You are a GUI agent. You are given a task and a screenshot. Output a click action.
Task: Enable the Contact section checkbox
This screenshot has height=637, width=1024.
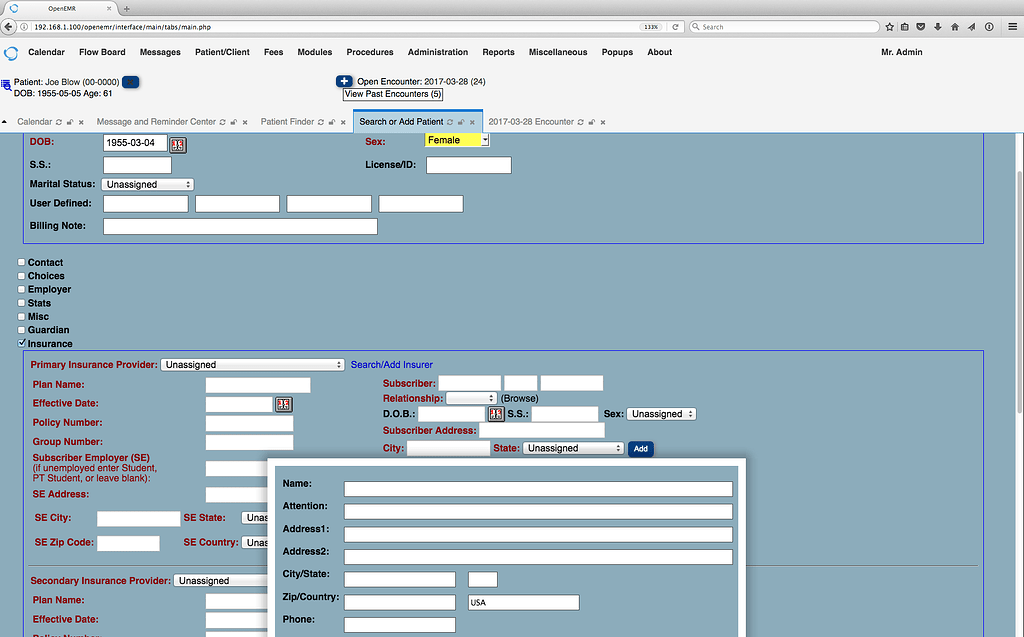click(21, 262)
